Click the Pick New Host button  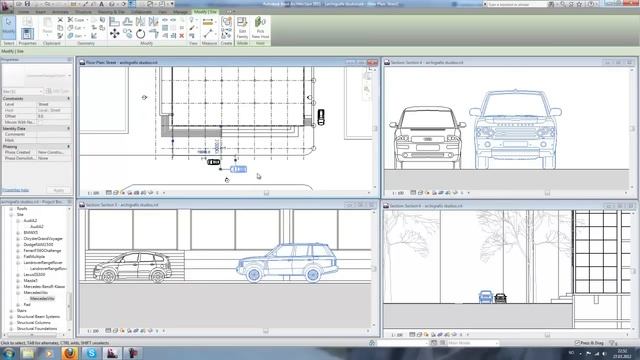pos(260,28)
